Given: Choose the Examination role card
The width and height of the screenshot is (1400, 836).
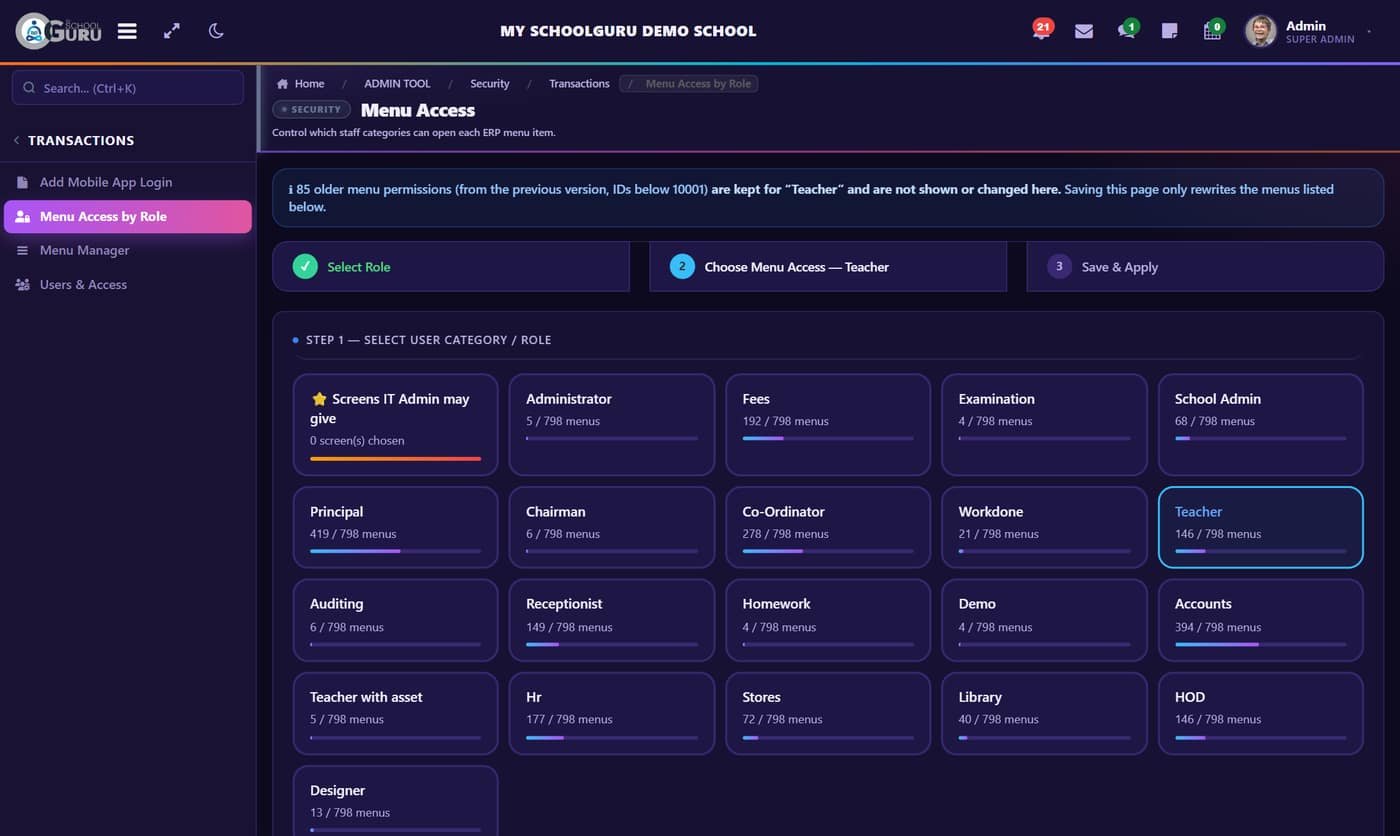Looking at the screenshot, I should [1044, 425].
